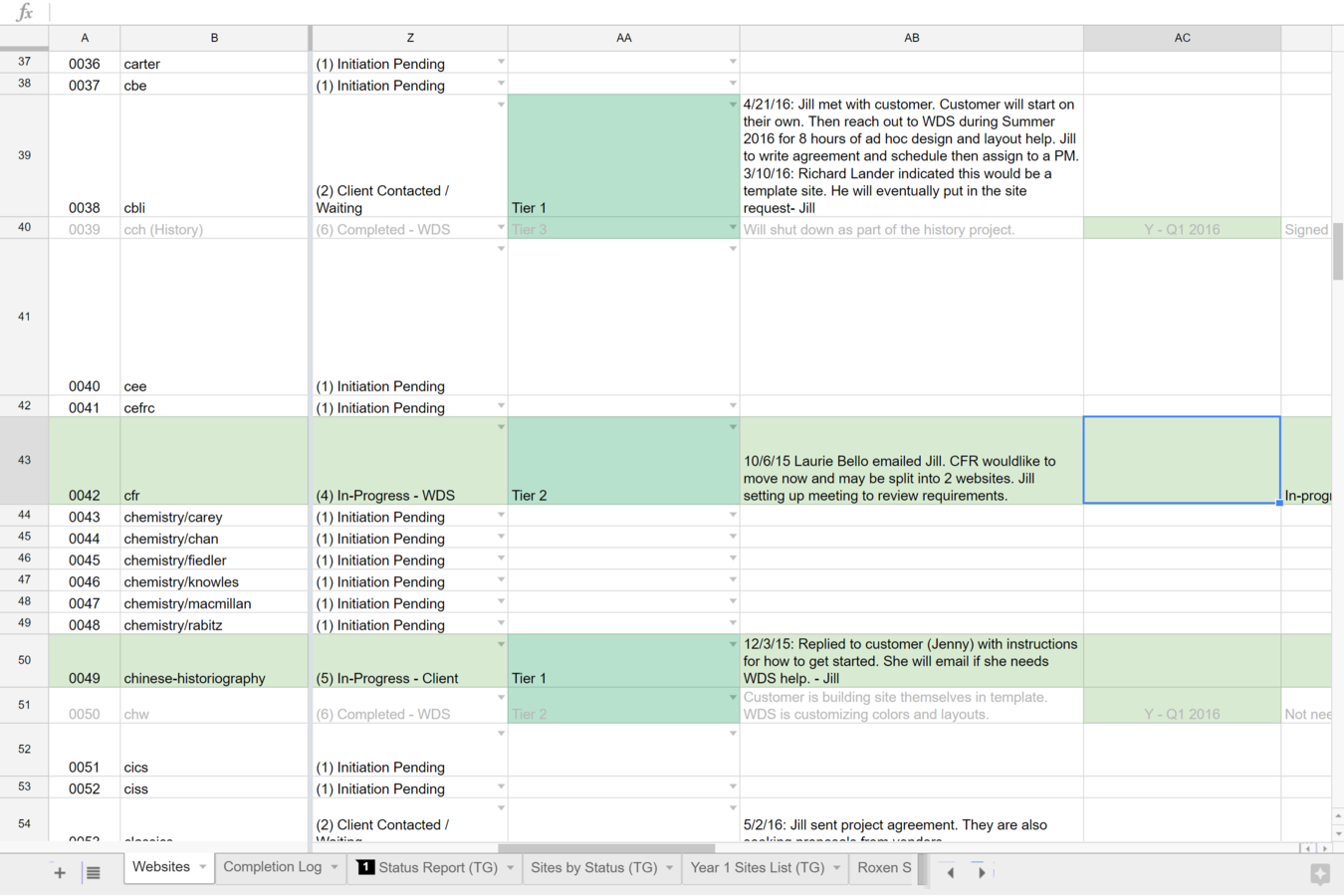Select cell 'chemistry/macmillan'
Viewport: 1344px width, 896px height.
pyautogui.click(x=214, y=602)
